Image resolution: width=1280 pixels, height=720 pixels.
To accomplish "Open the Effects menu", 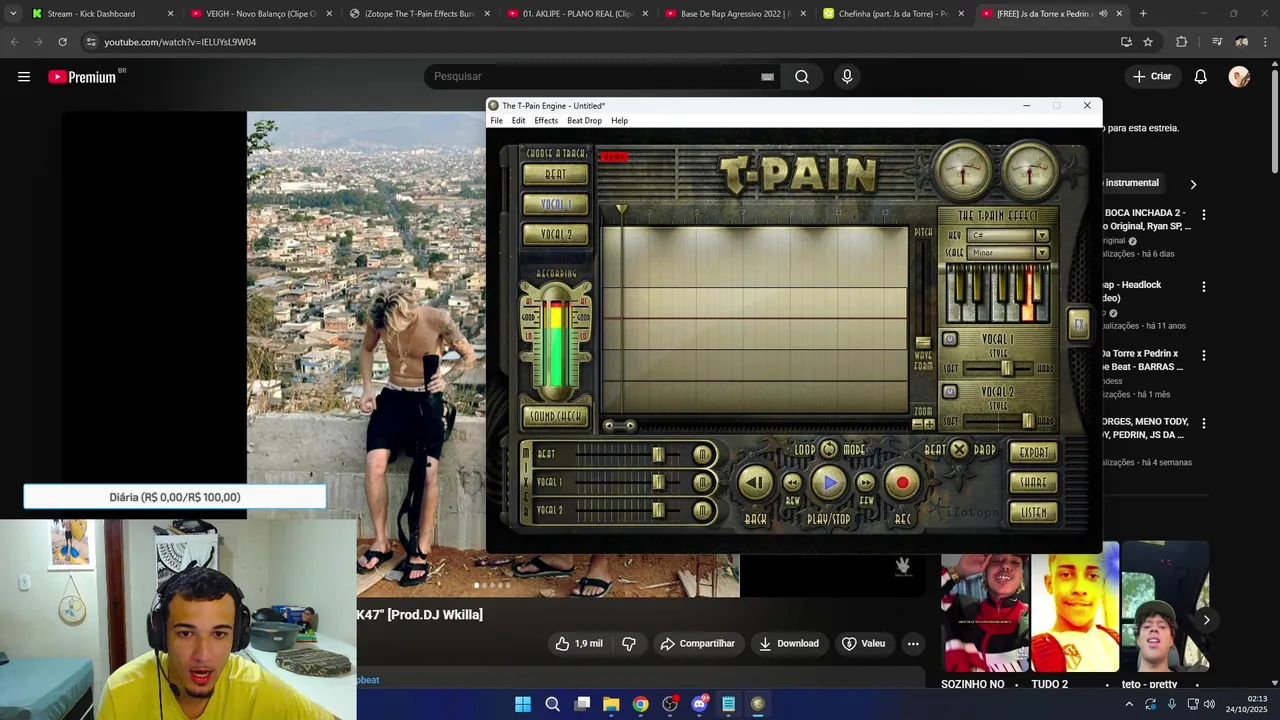I will click(546, 120).
